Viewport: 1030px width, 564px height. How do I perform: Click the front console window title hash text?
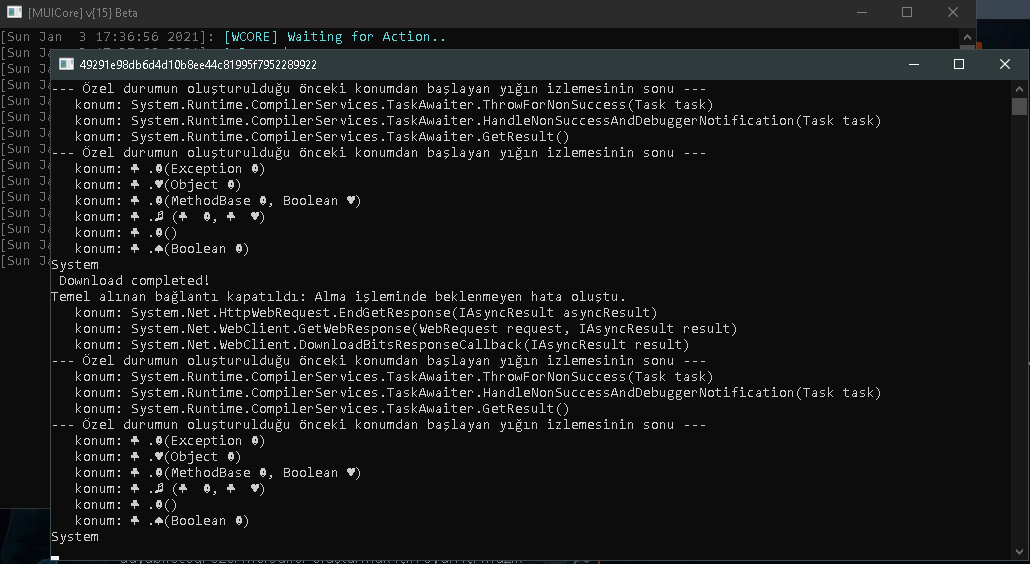click(x=198, y=64)
